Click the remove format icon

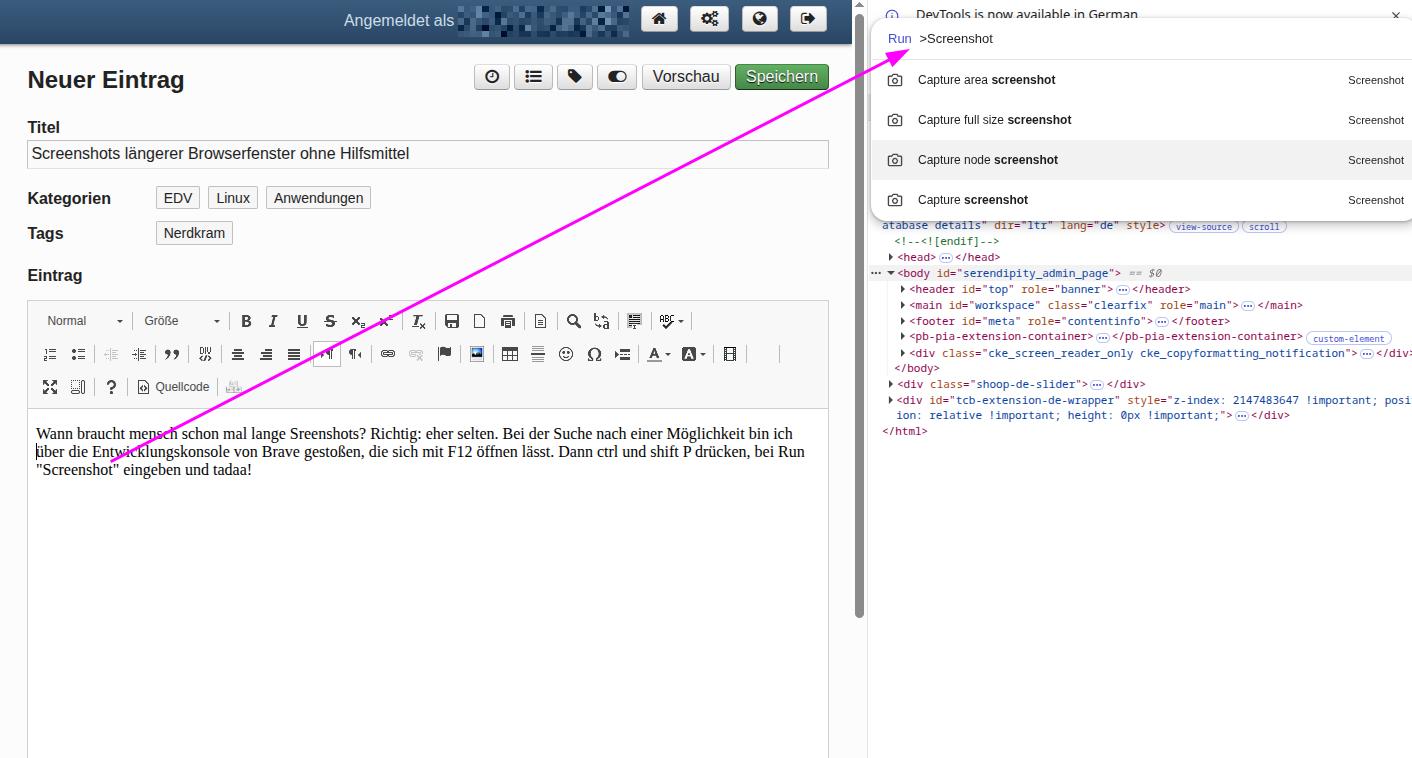(x=419, y=321)
